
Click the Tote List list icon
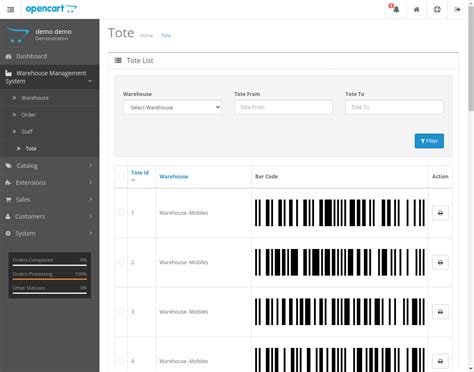click(x=118, y=60)
